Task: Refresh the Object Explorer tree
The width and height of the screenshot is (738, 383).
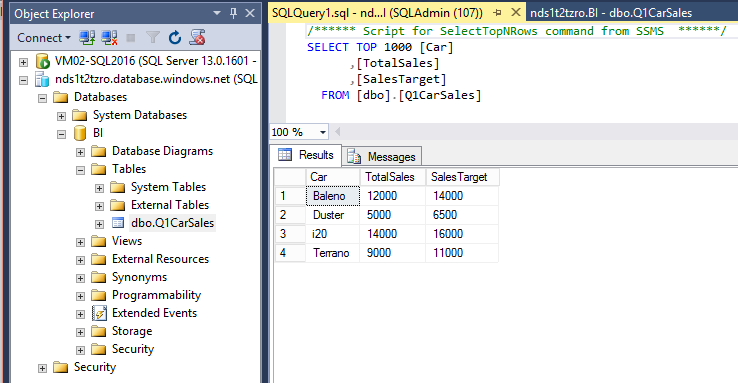Action: pyautogui.click(x=175, y=38)
